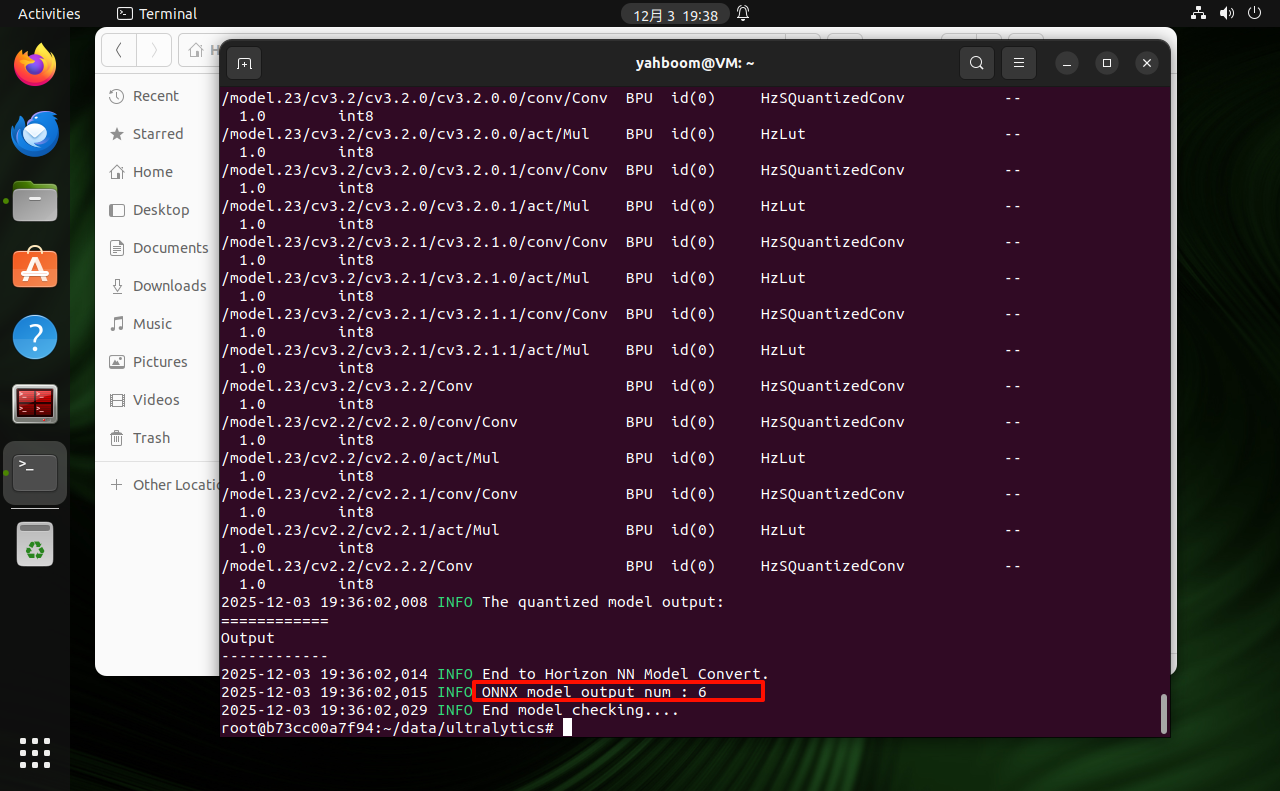Open the Terminal app menu in the top bar
The width and height of the screenshot is (1280, 791).
click(157, 14)
